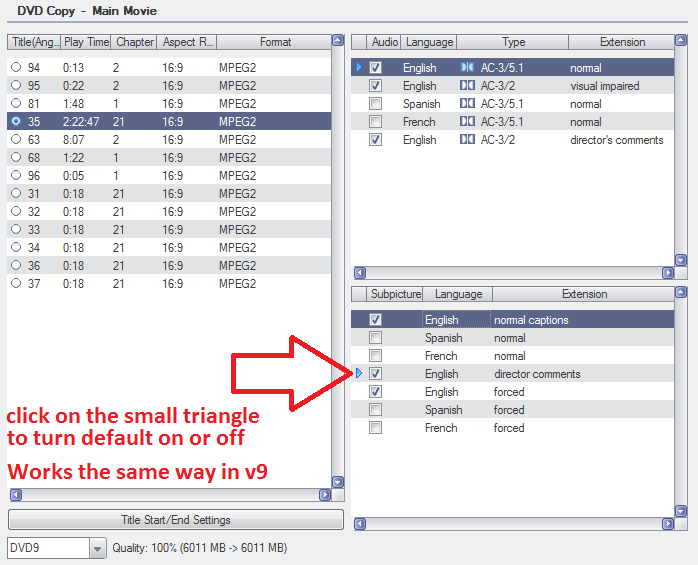Click the Subpicture column header
698x565 pixels.
click(395, 294)
